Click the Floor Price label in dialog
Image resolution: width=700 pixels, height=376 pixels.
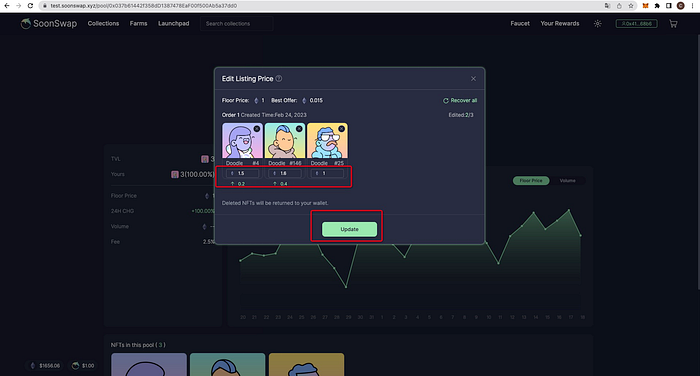pos(235,100)
